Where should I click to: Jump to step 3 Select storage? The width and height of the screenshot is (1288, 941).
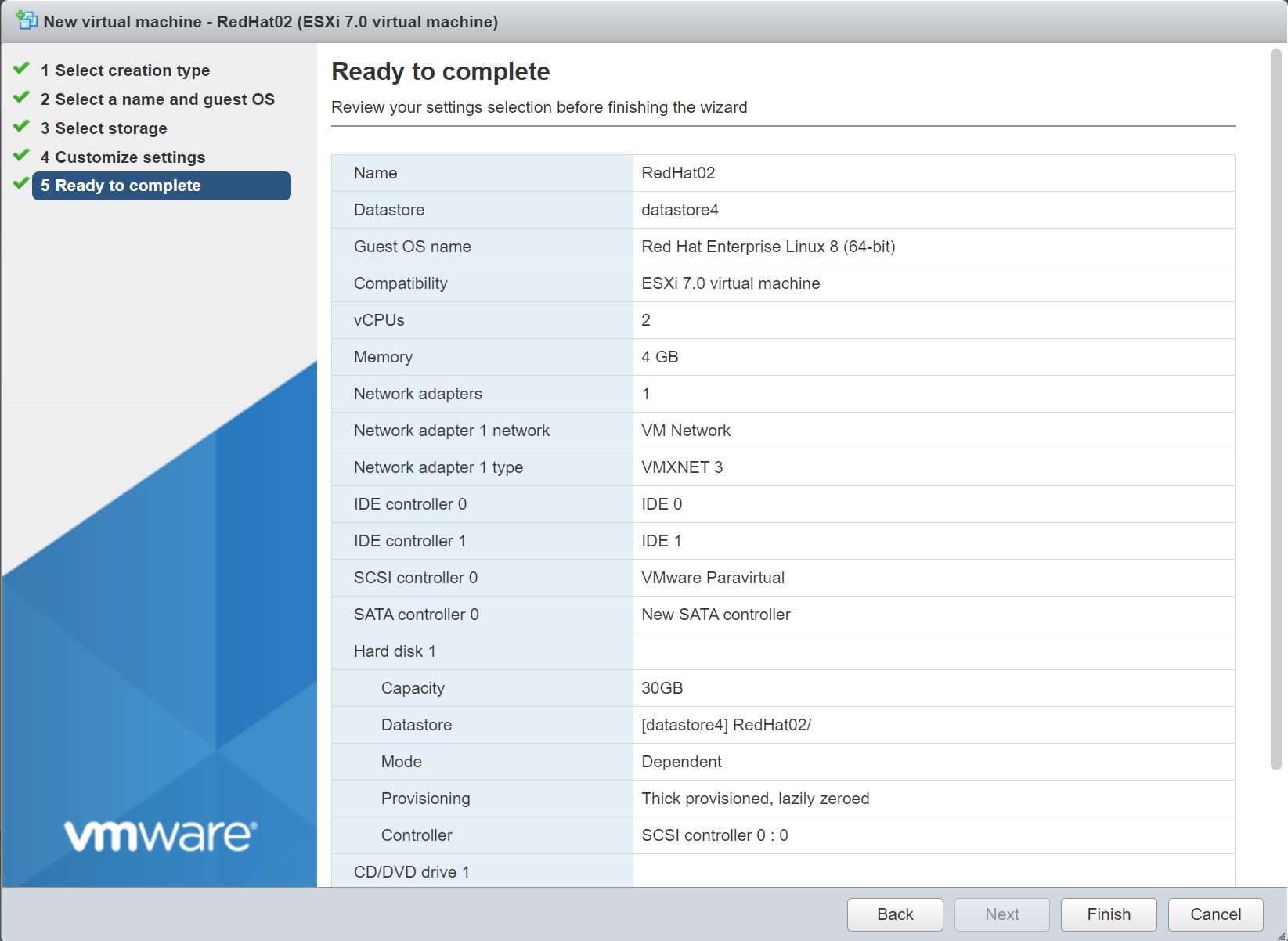[x=103, y=128]
